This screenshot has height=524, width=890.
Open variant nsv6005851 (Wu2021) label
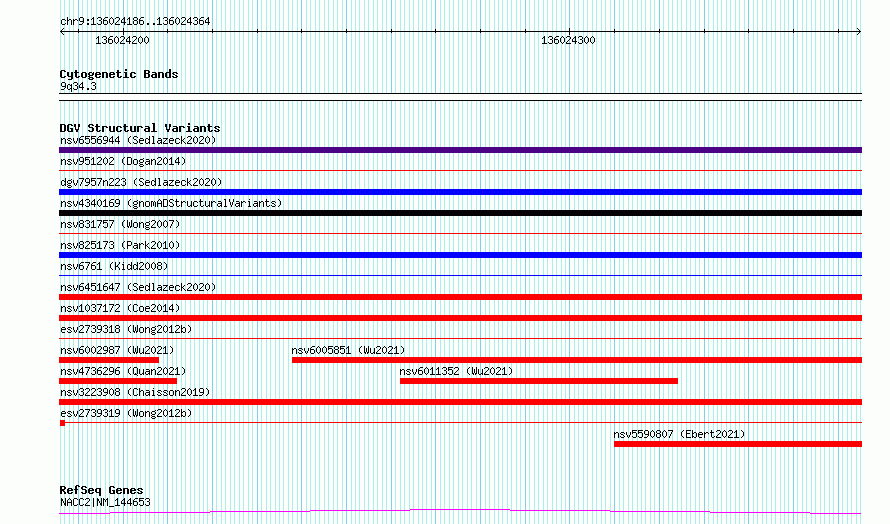point(349,350)
